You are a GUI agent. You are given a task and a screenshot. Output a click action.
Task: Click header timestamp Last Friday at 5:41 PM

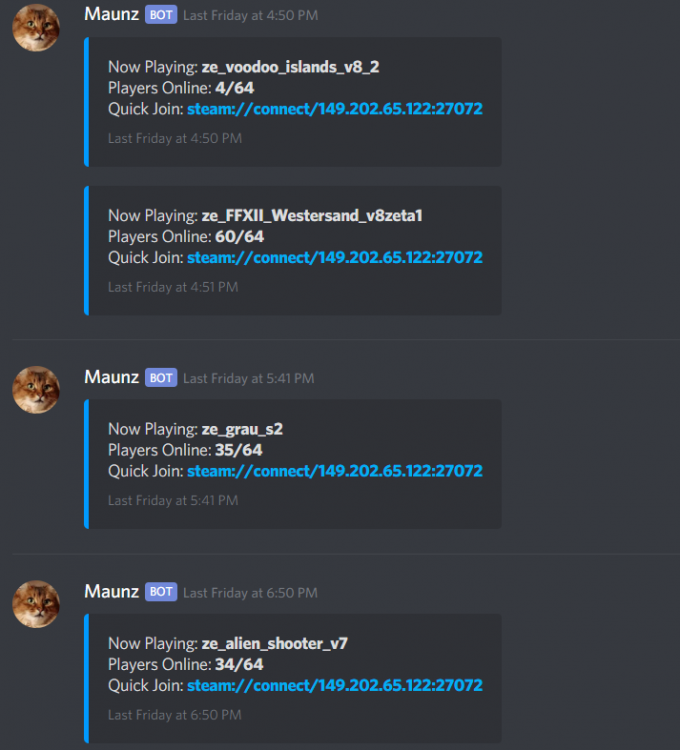249,378
